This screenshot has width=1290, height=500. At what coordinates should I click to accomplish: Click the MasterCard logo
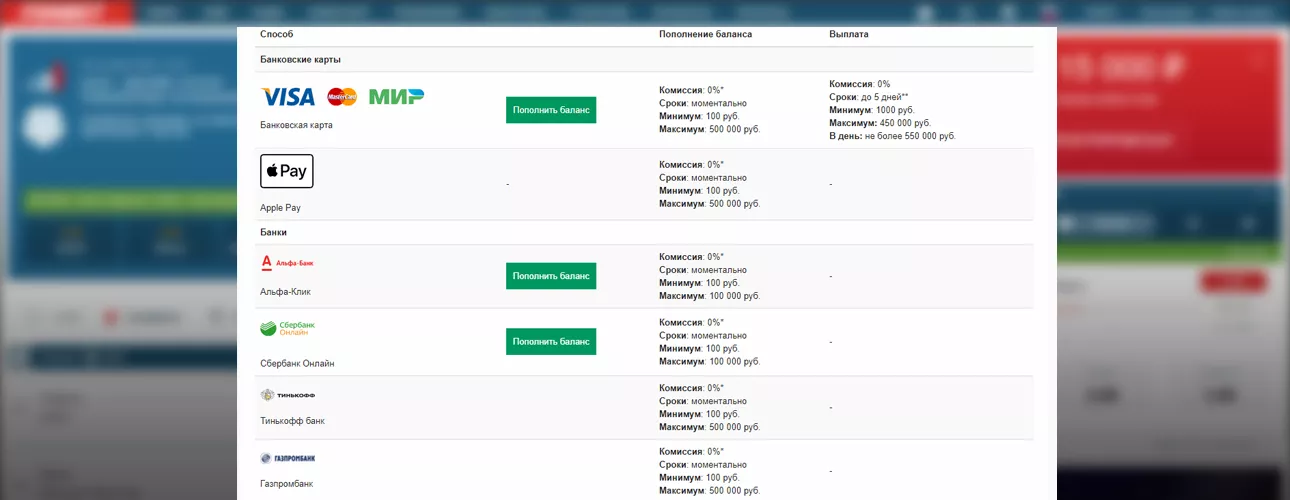[x=342, y=97]
